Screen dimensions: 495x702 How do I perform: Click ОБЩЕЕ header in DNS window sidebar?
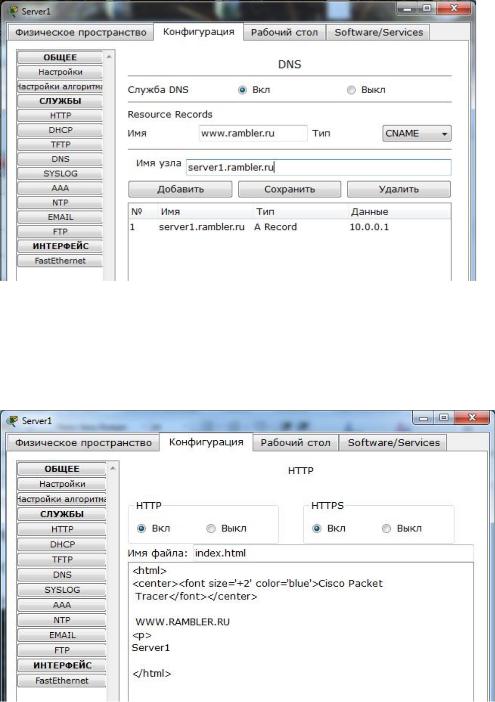[x=60, y=57]
